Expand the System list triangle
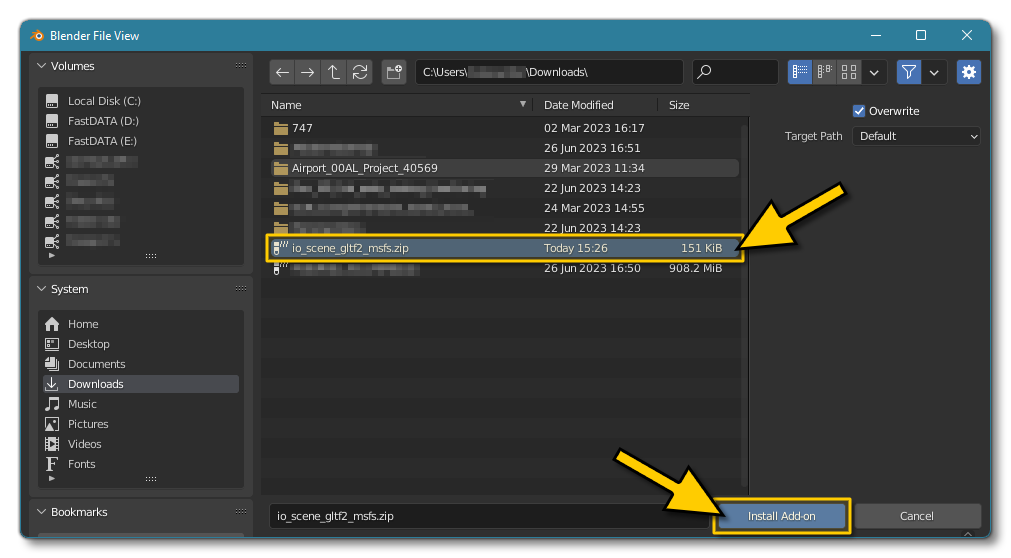Screen dimensions: 1011x558 tap(52, 479)
